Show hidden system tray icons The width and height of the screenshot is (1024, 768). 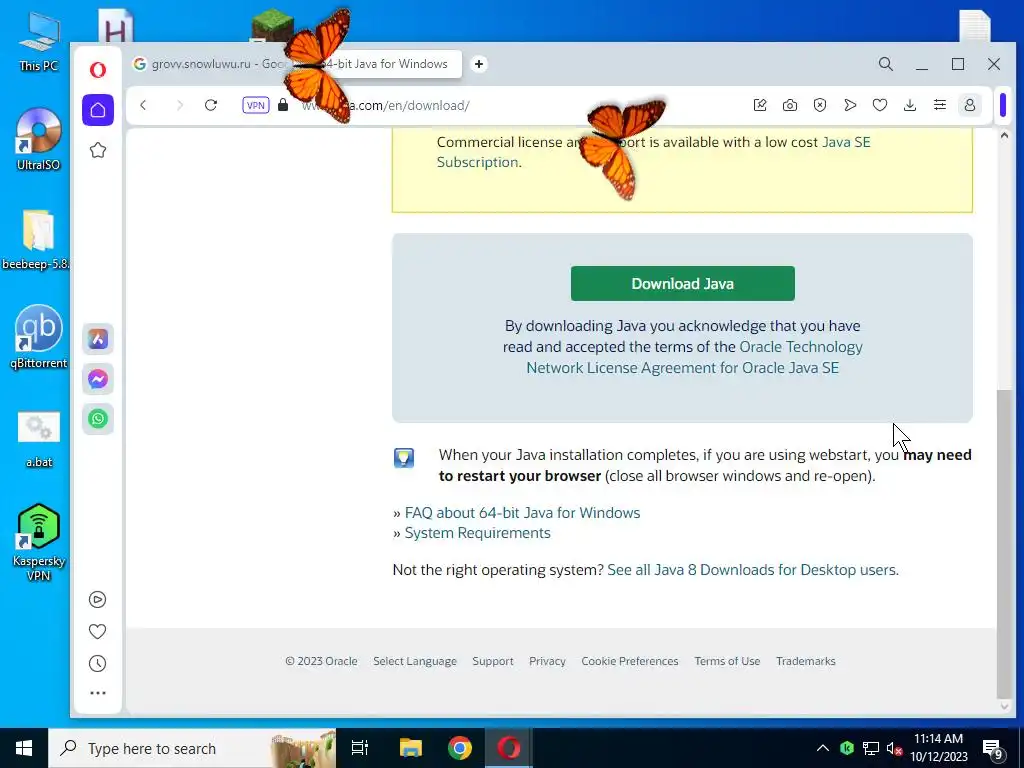pyautogui.click(x=823, y=748)
